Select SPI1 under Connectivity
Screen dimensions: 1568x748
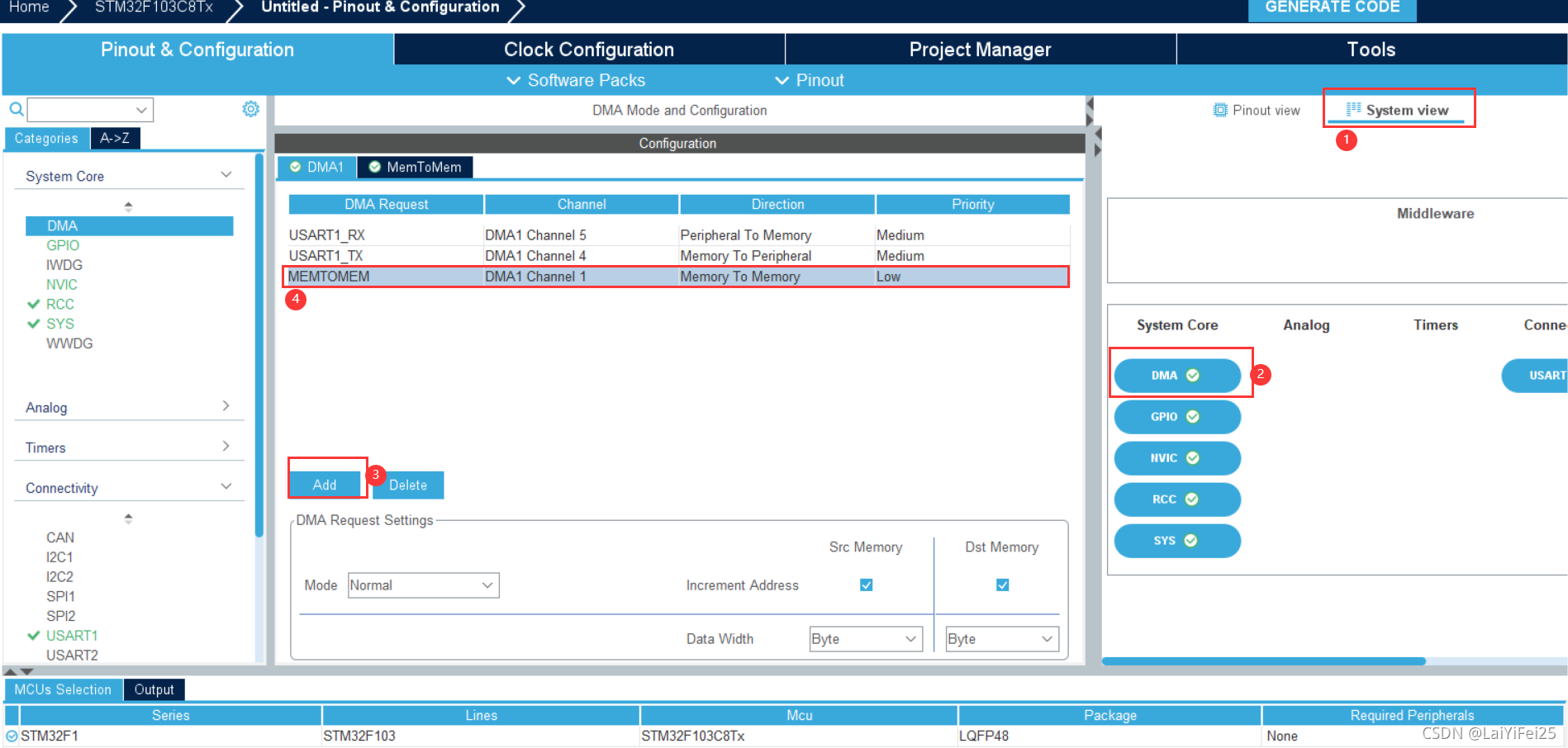click(60, 596)
